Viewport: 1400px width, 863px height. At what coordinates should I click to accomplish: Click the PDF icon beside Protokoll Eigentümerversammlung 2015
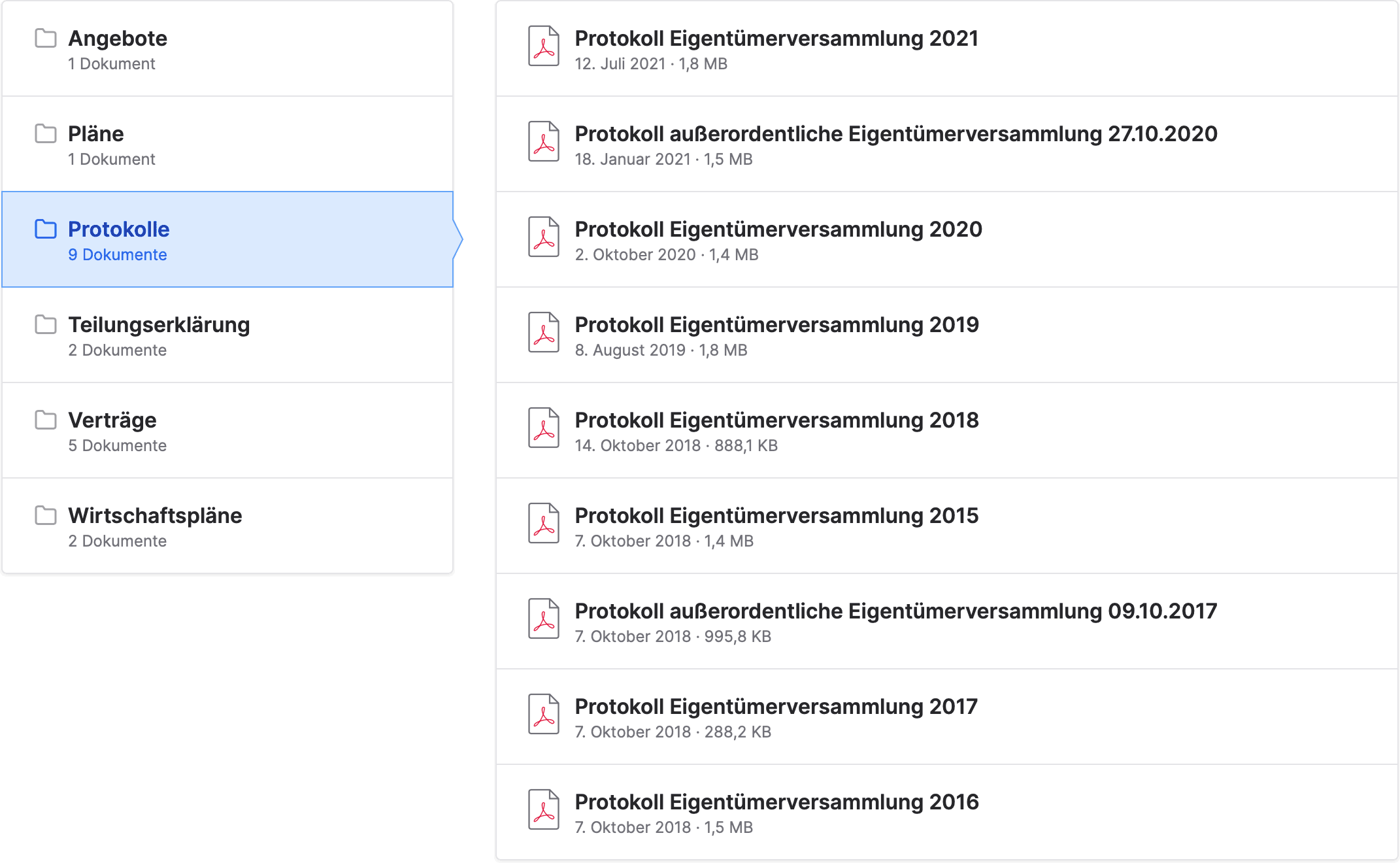tap(543, 525)
